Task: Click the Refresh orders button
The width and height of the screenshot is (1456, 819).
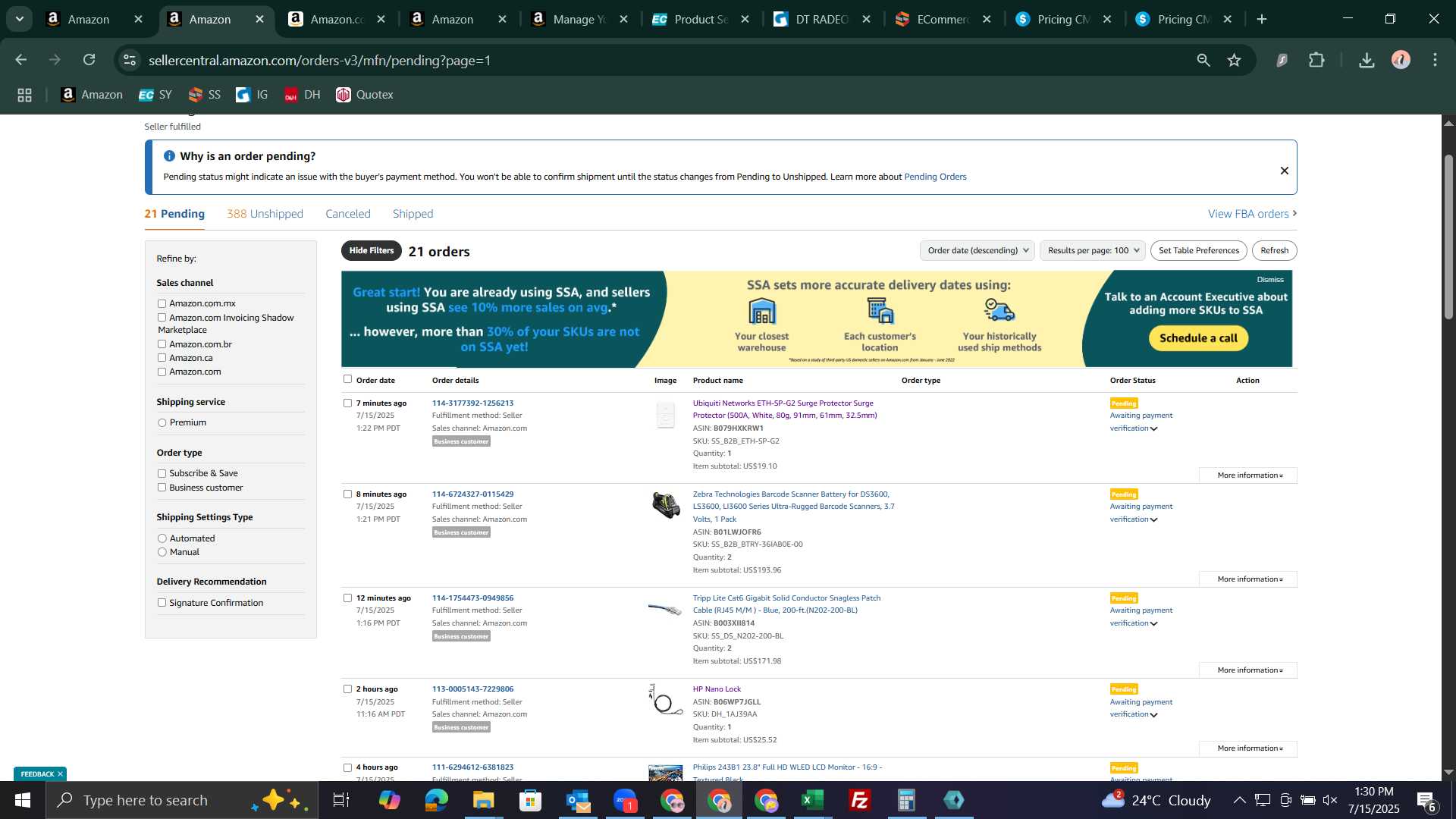Action: pyautogui.click(x=1275, y=250)
